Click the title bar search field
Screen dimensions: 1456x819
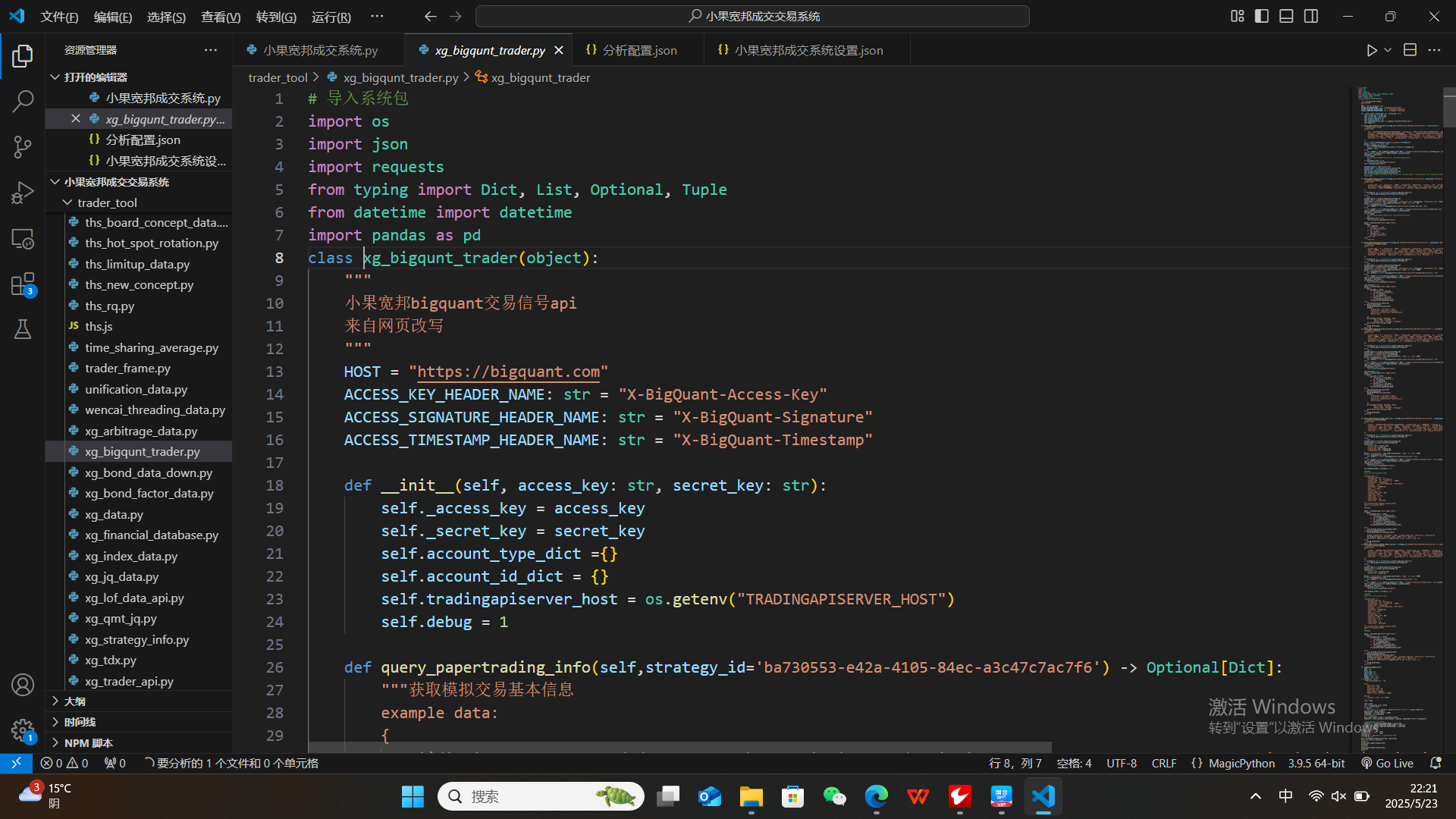pos(752,16)
